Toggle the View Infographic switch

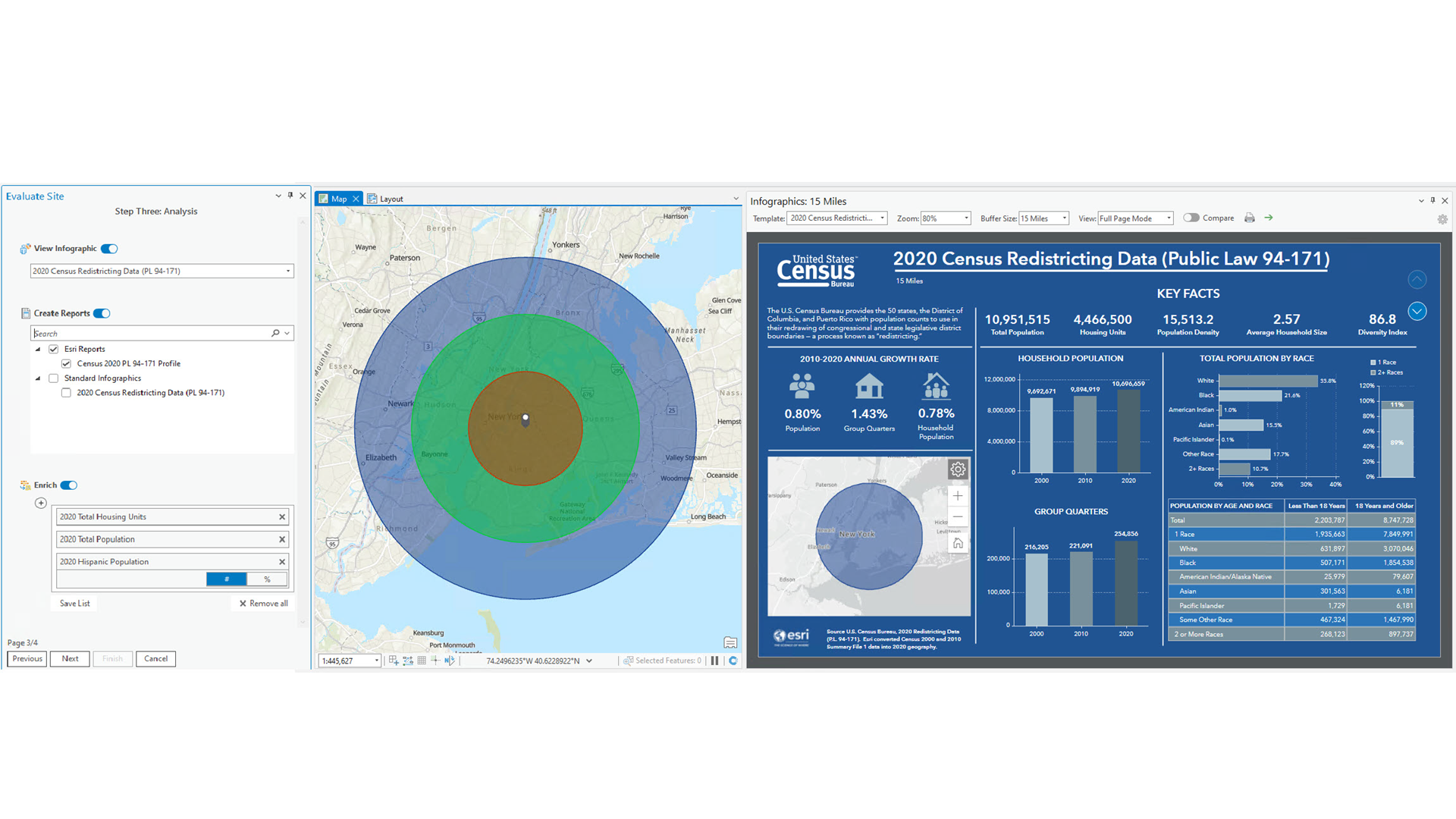click(109, 249)
